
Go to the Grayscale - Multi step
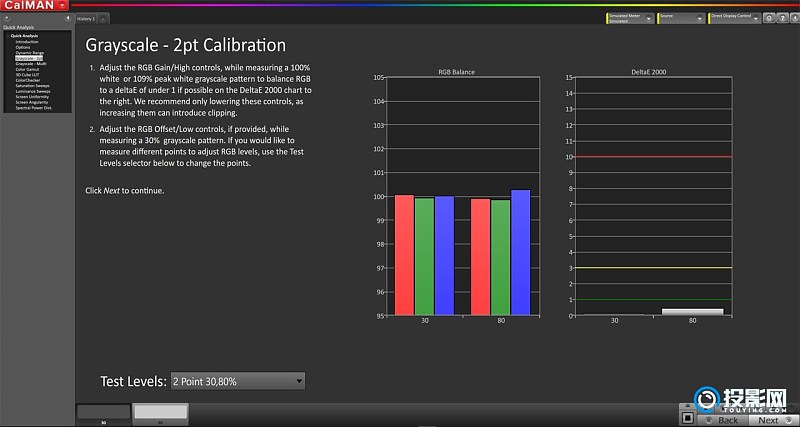[31, 64]
